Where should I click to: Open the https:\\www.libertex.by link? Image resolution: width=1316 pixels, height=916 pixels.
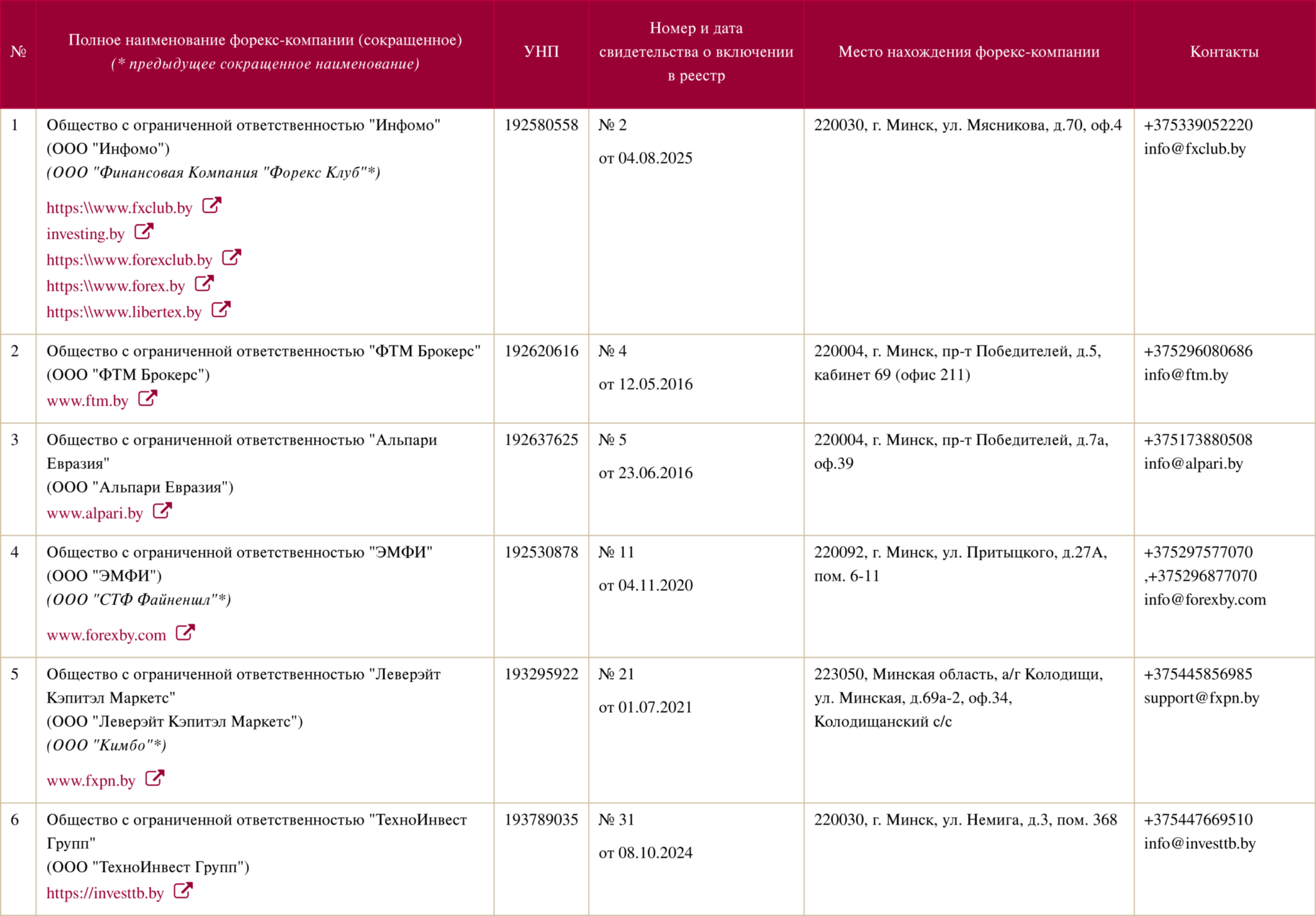pyautogui.click(x=124, y=312)
